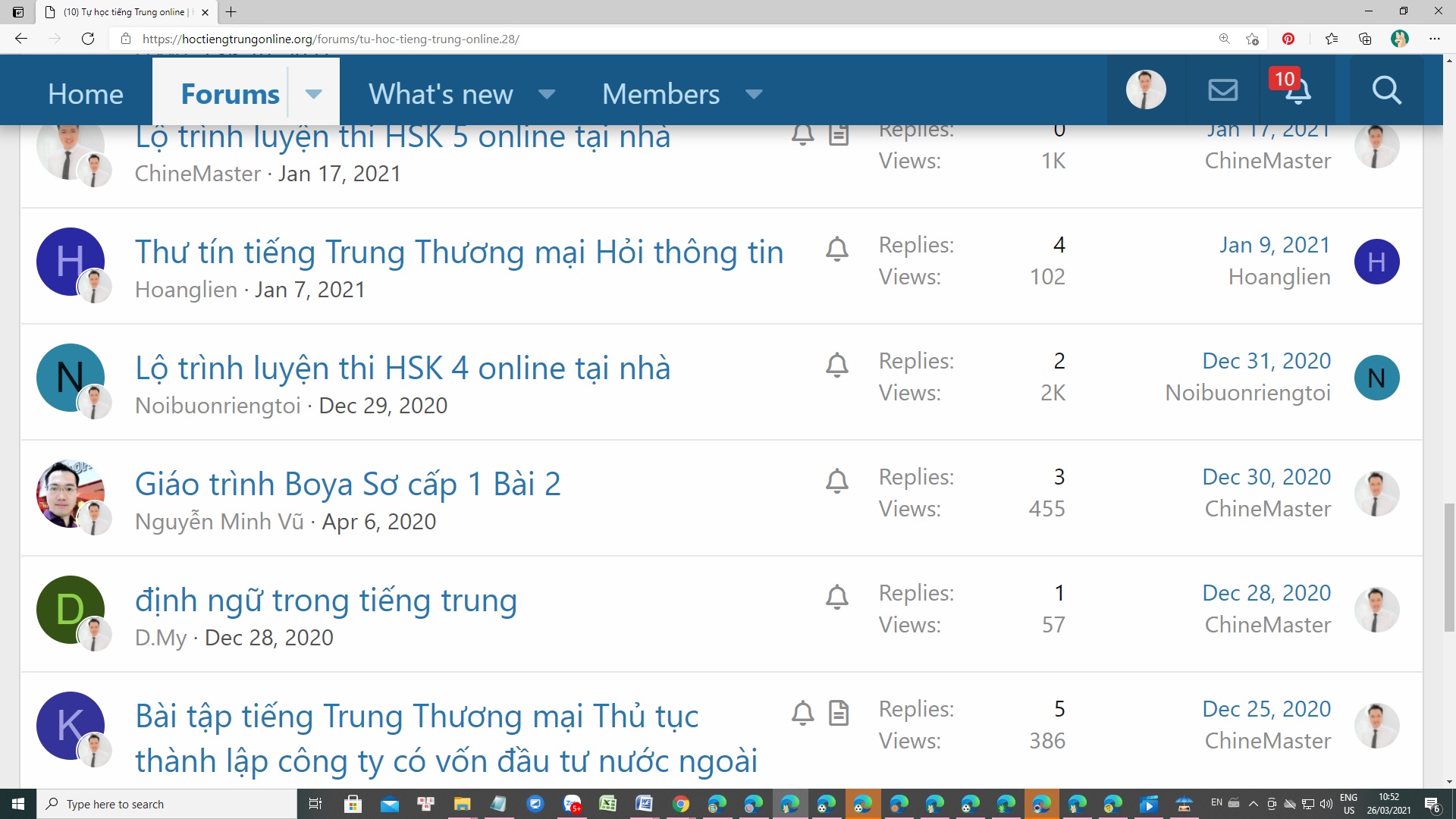Expand the Members dropdown arrow

[753, 94]
